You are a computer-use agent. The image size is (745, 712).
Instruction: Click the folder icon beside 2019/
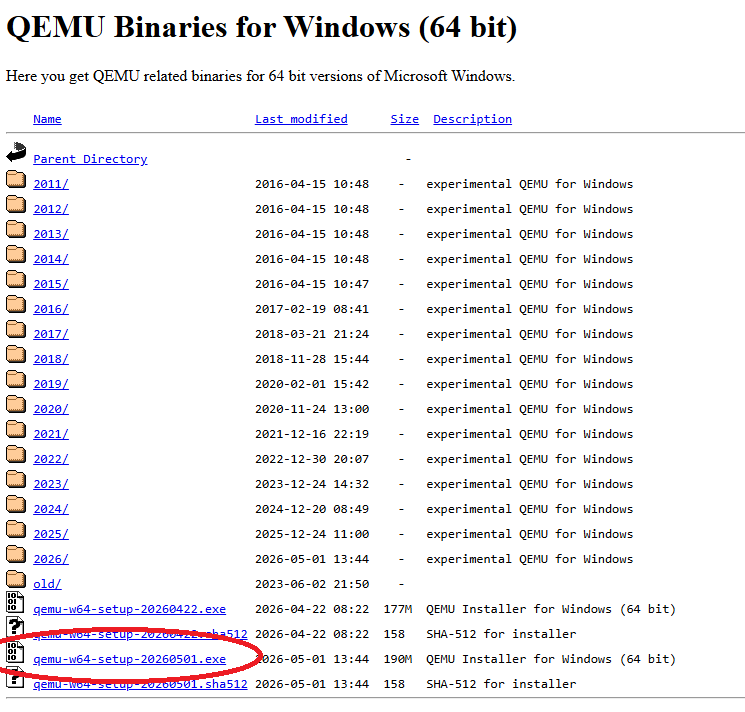(x=16, y=379)
